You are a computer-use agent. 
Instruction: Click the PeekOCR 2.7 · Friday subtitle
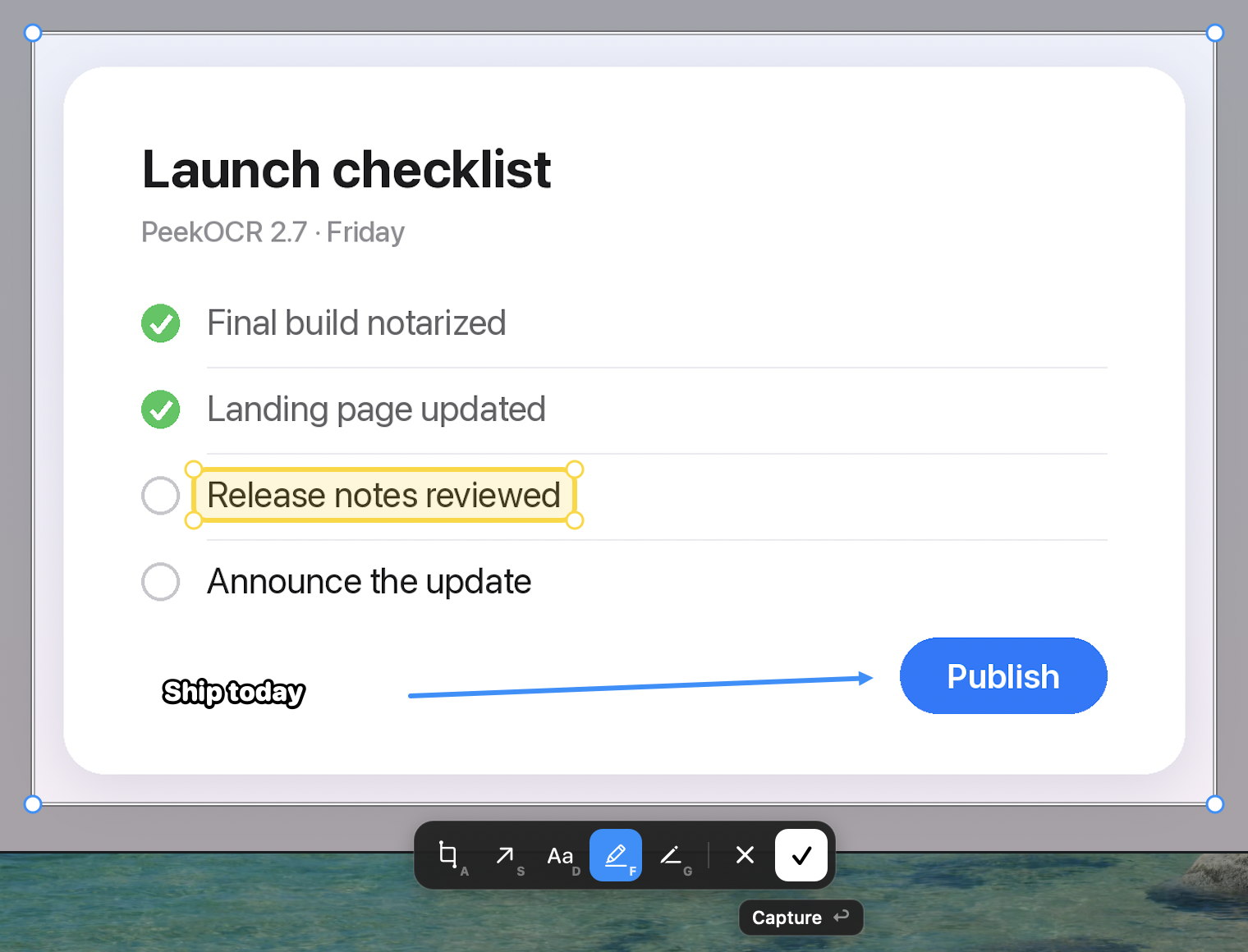273,232
